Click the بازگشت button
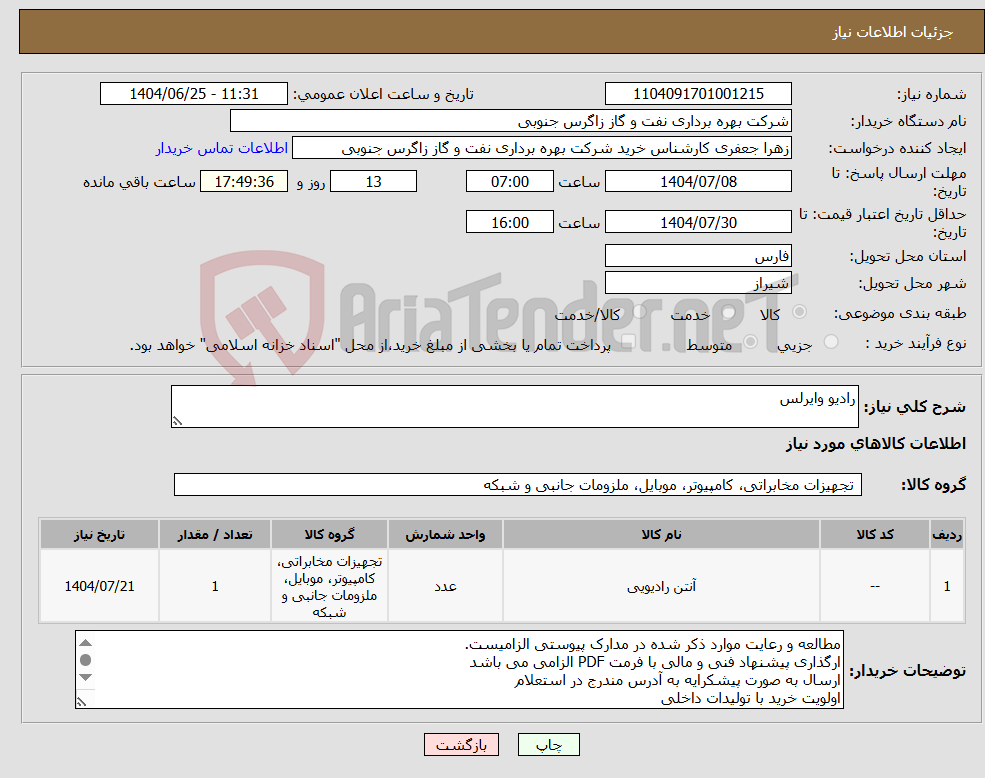The image size is (985, 778). pyautogui.click(x=461, y=744)
